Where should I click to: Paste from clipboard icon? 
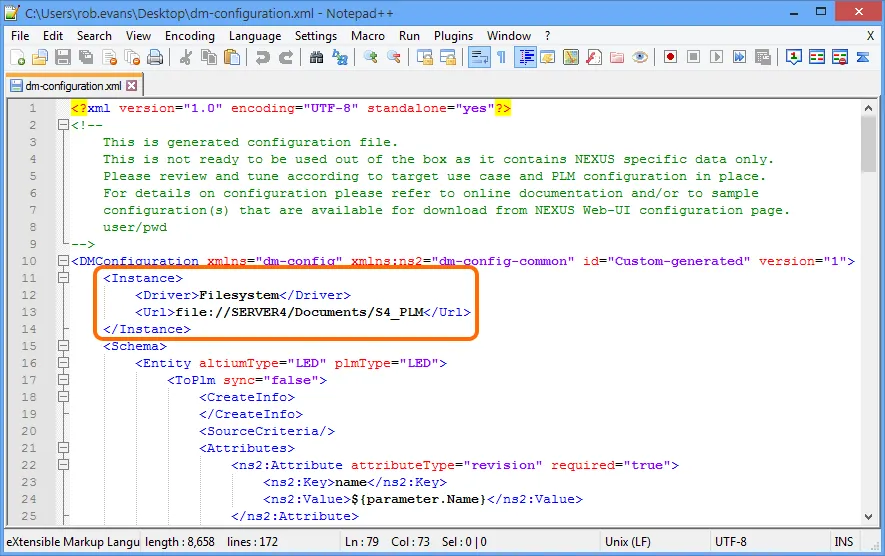pos(232,57)
